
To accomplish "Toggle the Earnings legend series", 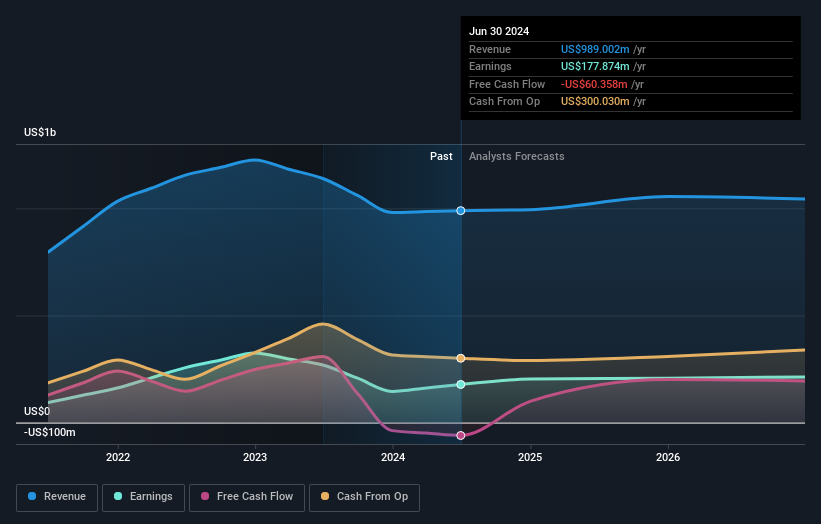I will pyautogui.click(x=143, y=497).
